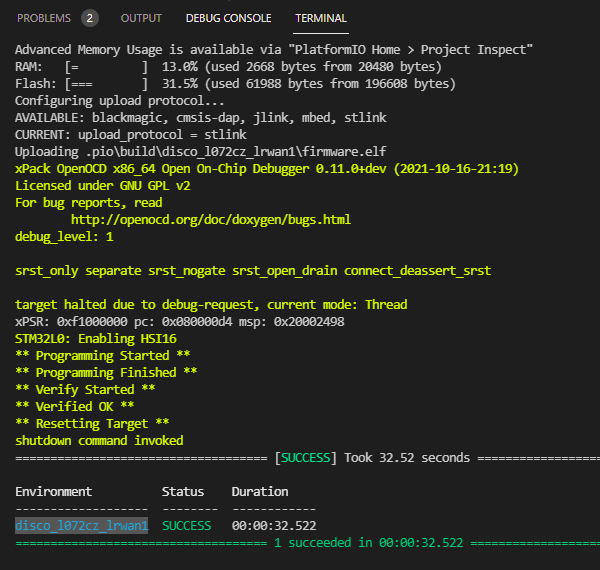Viewport: 600px width, 570px height.
Task: Click the xPSR register values line
Action: (179, 321)
